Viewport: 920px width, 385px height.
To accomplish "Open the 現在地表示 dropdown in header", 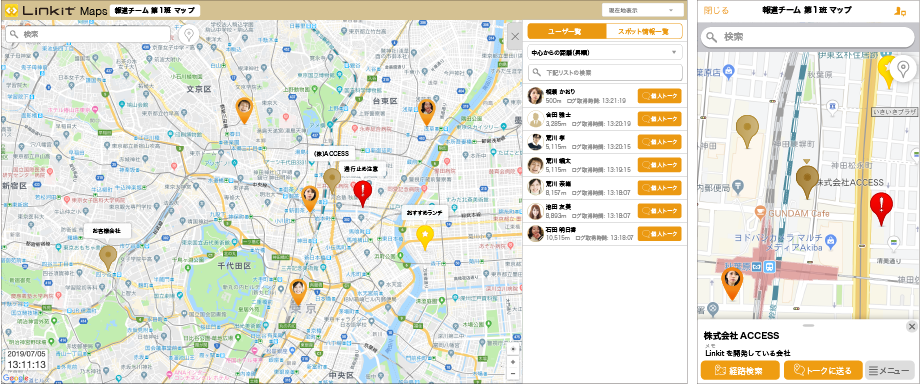I will pyautogui.click(x=642, y=11).
